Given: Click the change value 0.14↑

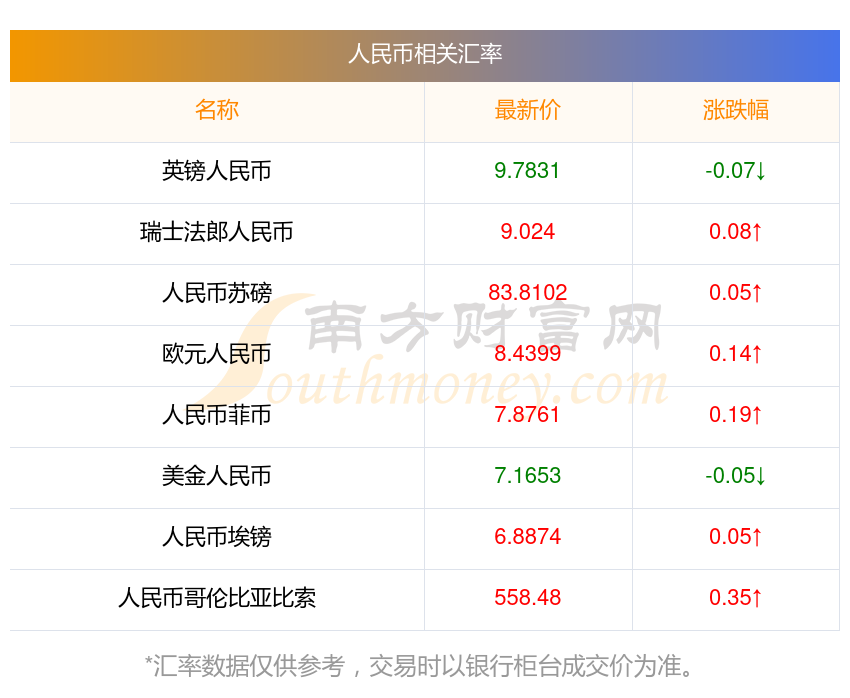Looking at the screenshot, I should click(x=736, y=354).
